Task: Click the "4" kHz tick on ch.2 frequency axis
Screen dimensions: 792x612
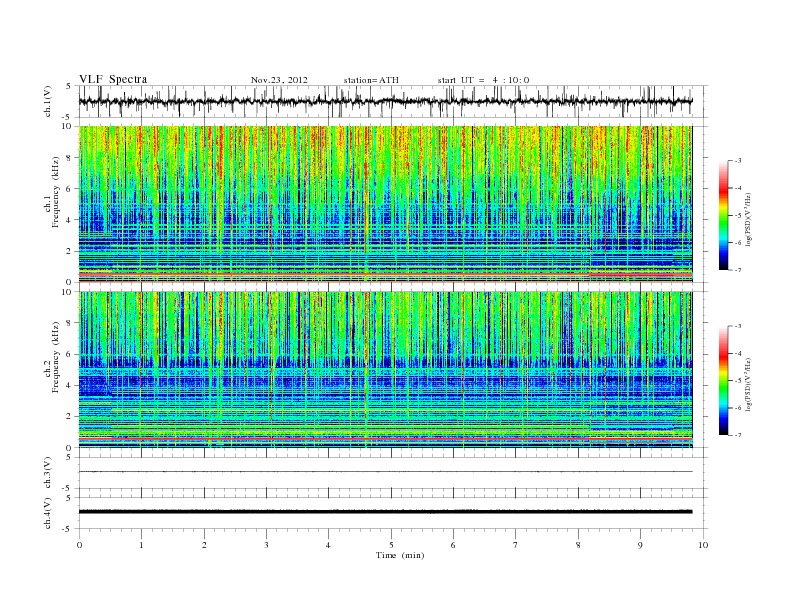Action: click(70, 385)
